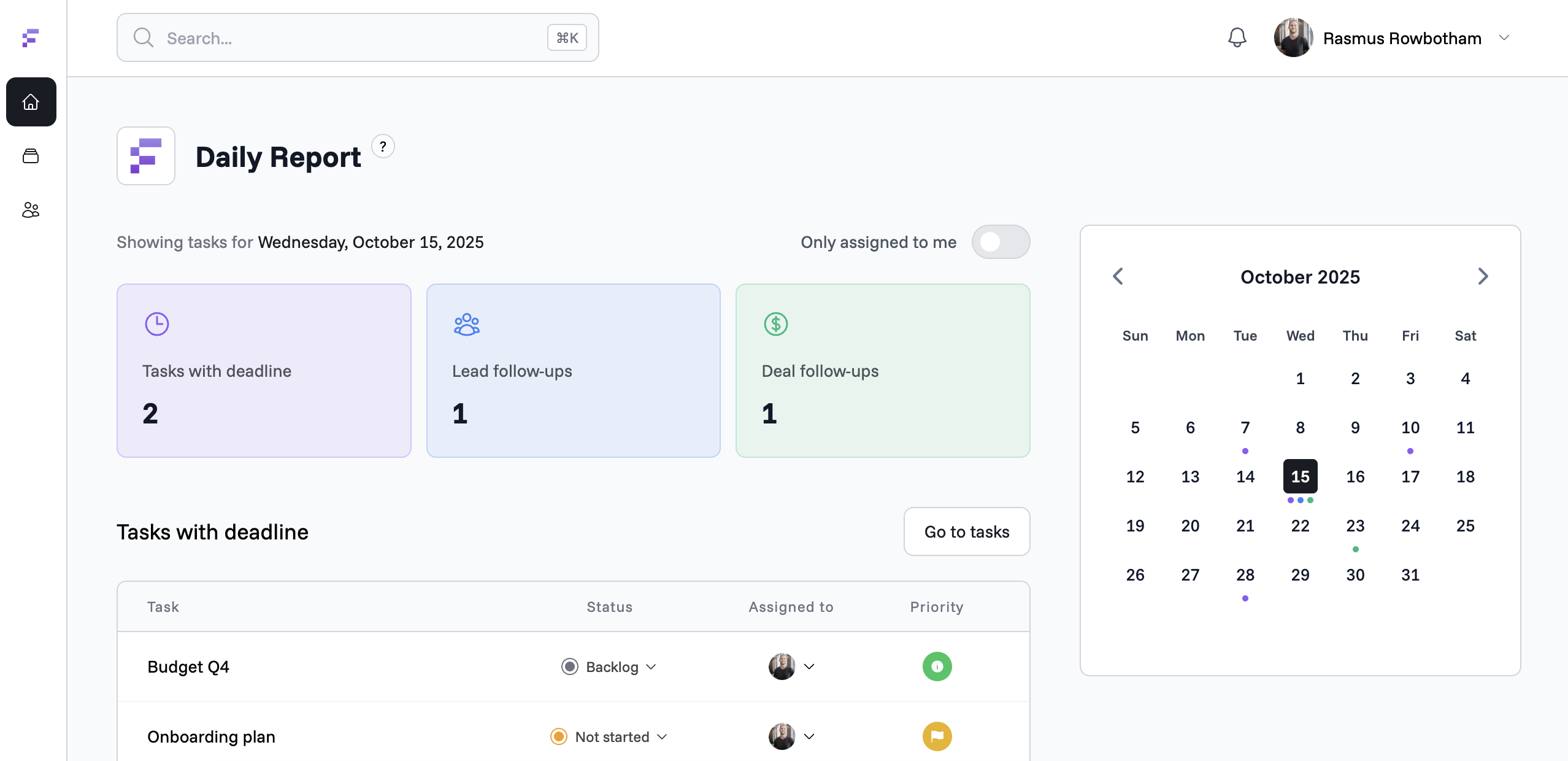Select the Not started status radio on Onboarding plan
The height and width of the screenshot is (761, 1568).
558,736
